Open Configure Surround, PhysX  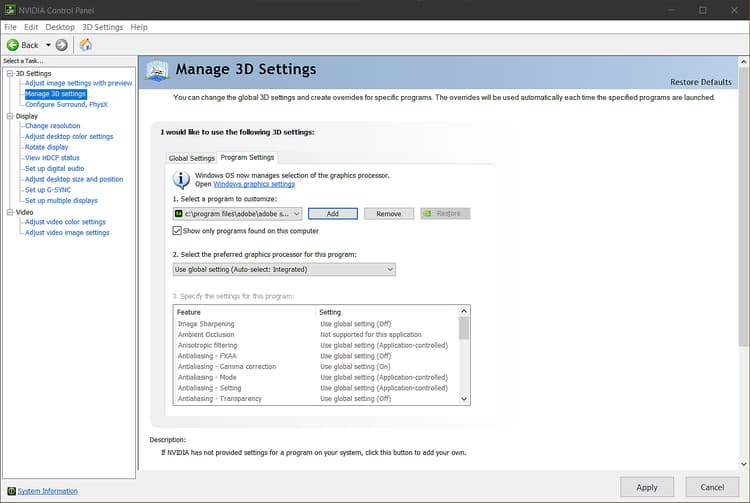coord(66,104)
